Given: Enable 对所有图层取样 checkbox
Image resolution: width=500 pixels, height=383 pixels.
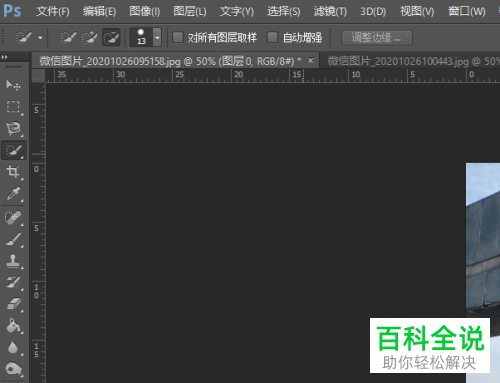Looking at the screenshot, I should click(x=178, y=37).
